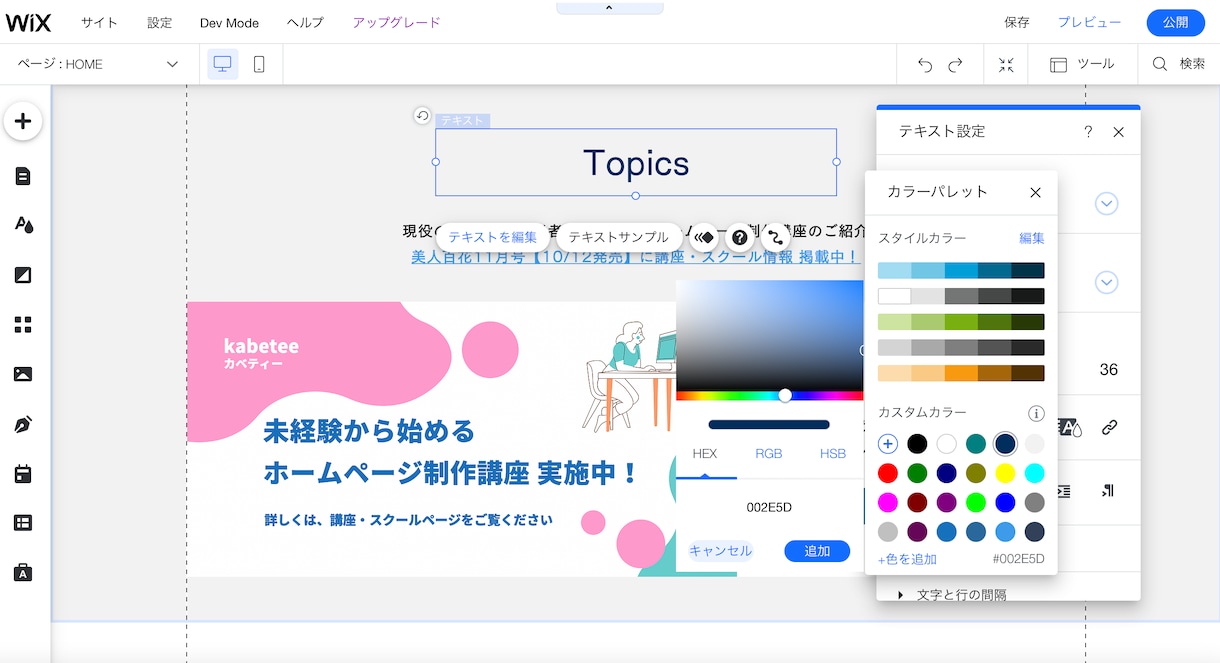Screen dimensions: 1220x663
Task: Expand the 文字と行の間隔 section
Action: coord(951,594)
